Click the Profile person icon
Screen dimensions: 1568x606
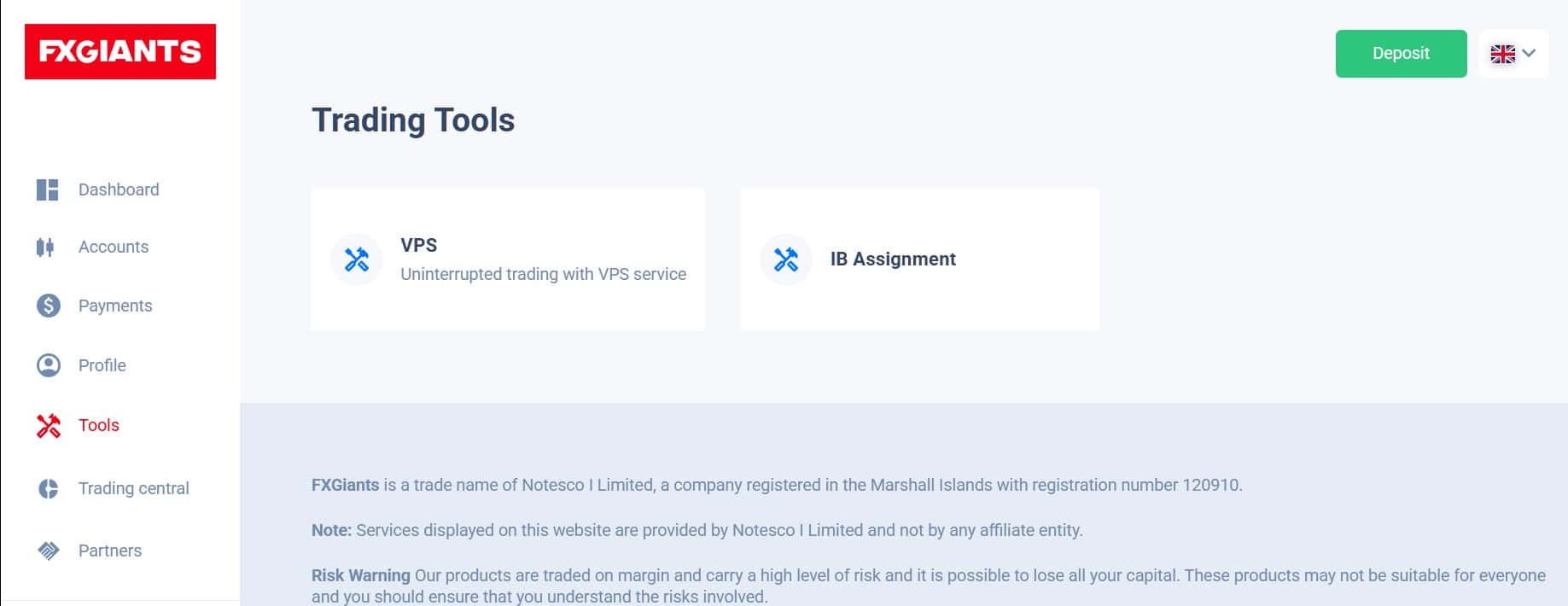[x=49, y=365]
